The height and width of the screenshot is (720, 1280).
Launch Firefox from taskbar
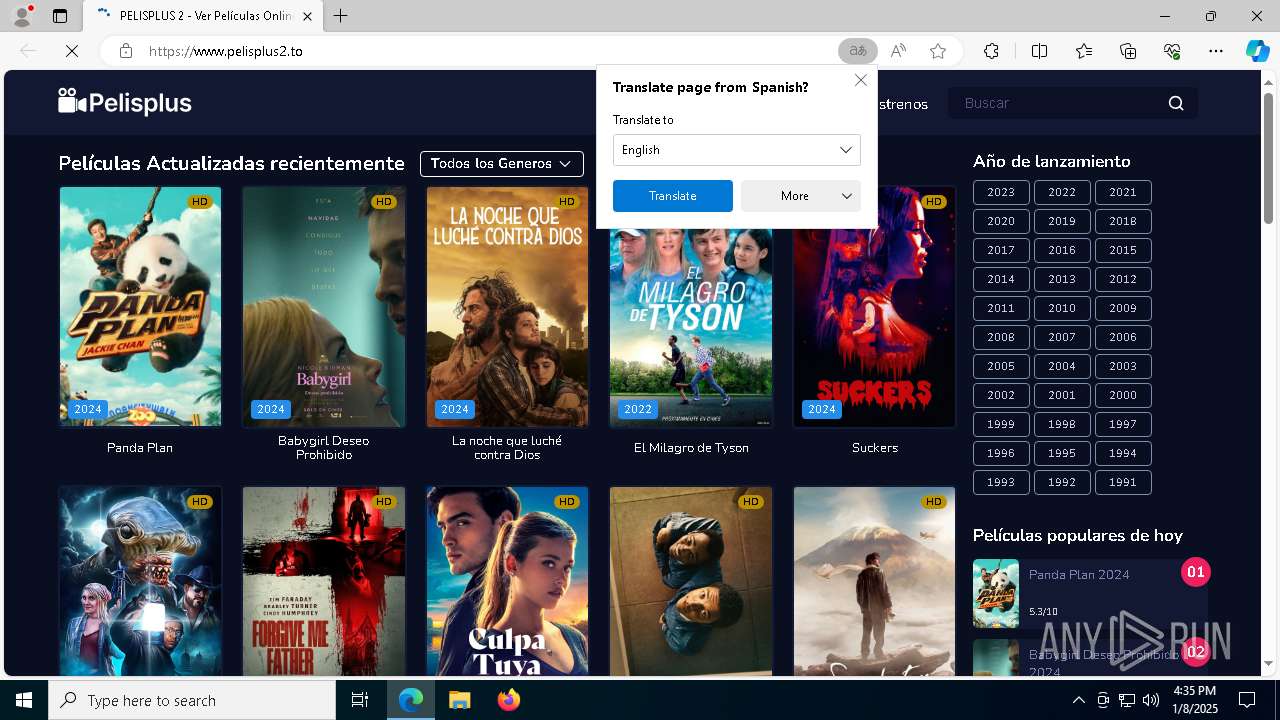coord(508,700)
